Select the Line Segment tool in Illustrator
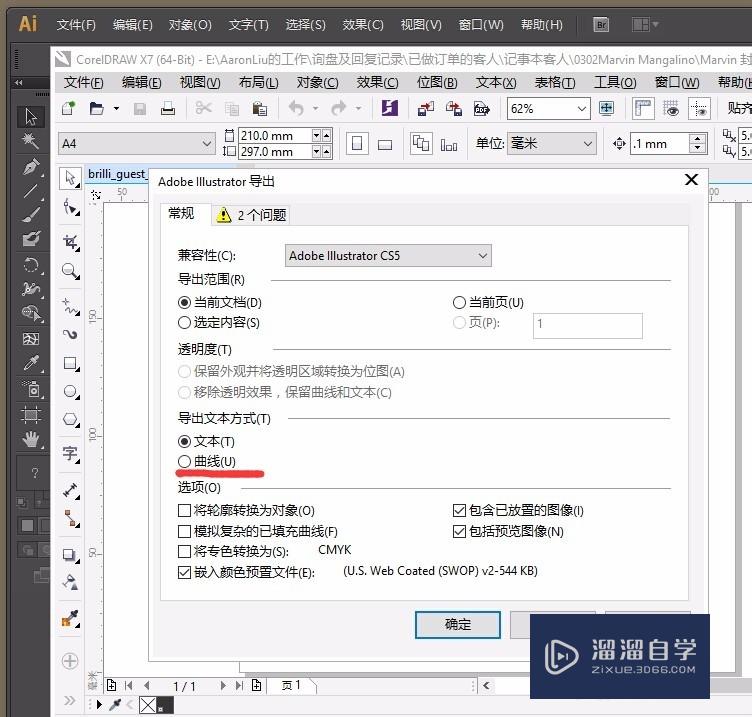Screen dimensions: 752x717 click(x=31, y=191)
